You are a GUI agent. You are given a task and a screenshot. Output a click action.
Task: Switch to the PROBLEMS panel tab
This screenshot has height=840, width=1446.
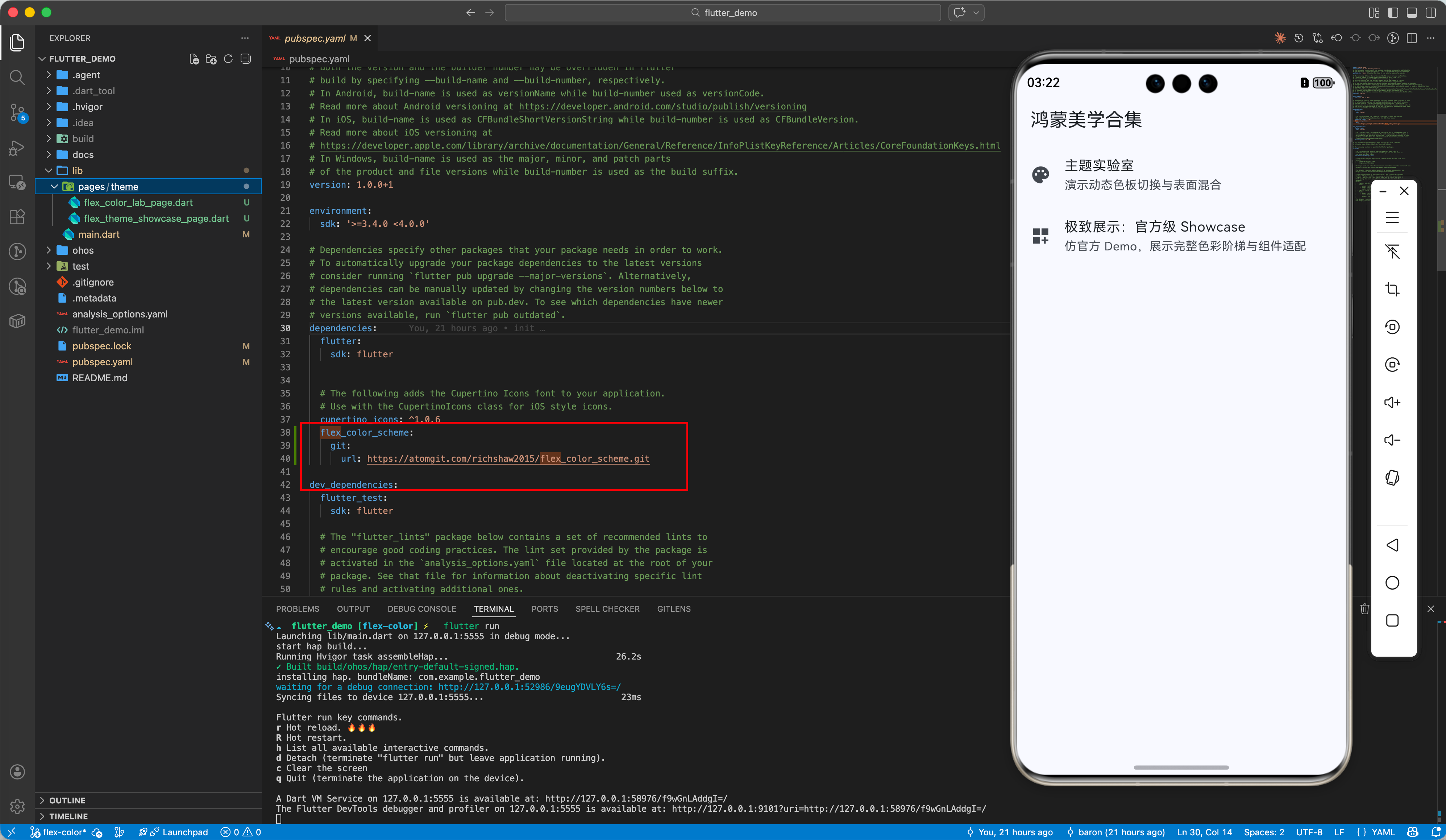pyautogui.click(x=297, y=609)
